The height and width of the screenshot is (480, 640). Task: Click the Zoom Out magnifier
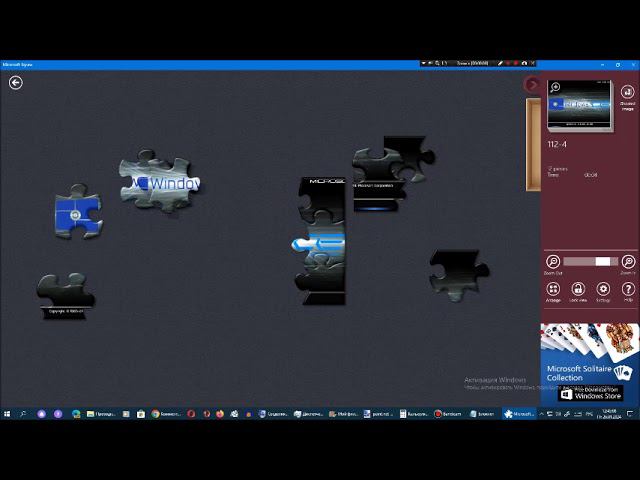(553, 264)
